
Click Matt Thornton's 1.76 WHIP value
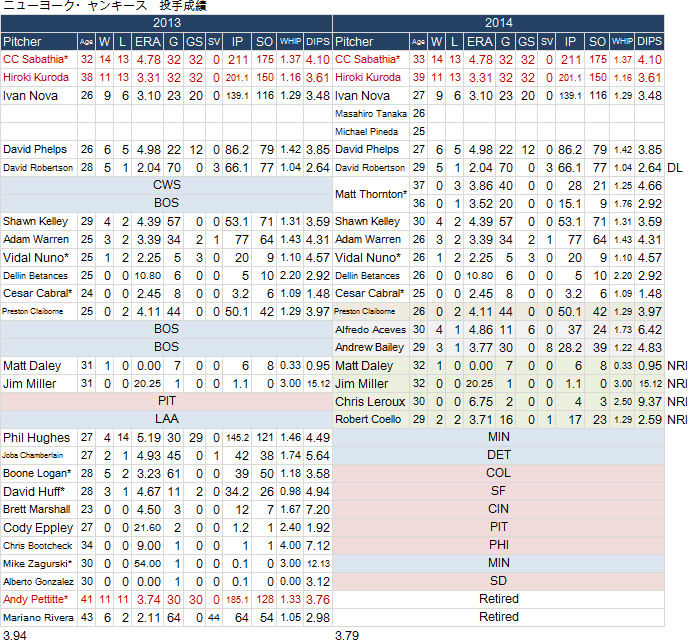coord(623,204)
